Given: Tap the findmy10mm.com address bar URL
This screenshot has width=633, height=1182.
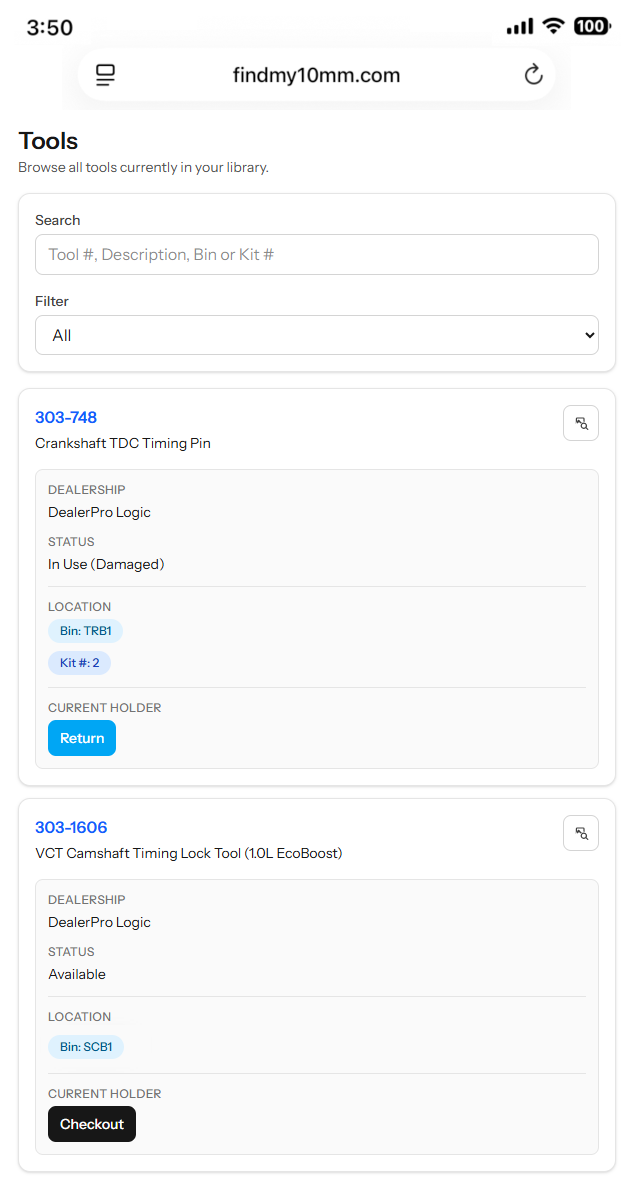Looking at the screenshot, I should coord(316,75).
